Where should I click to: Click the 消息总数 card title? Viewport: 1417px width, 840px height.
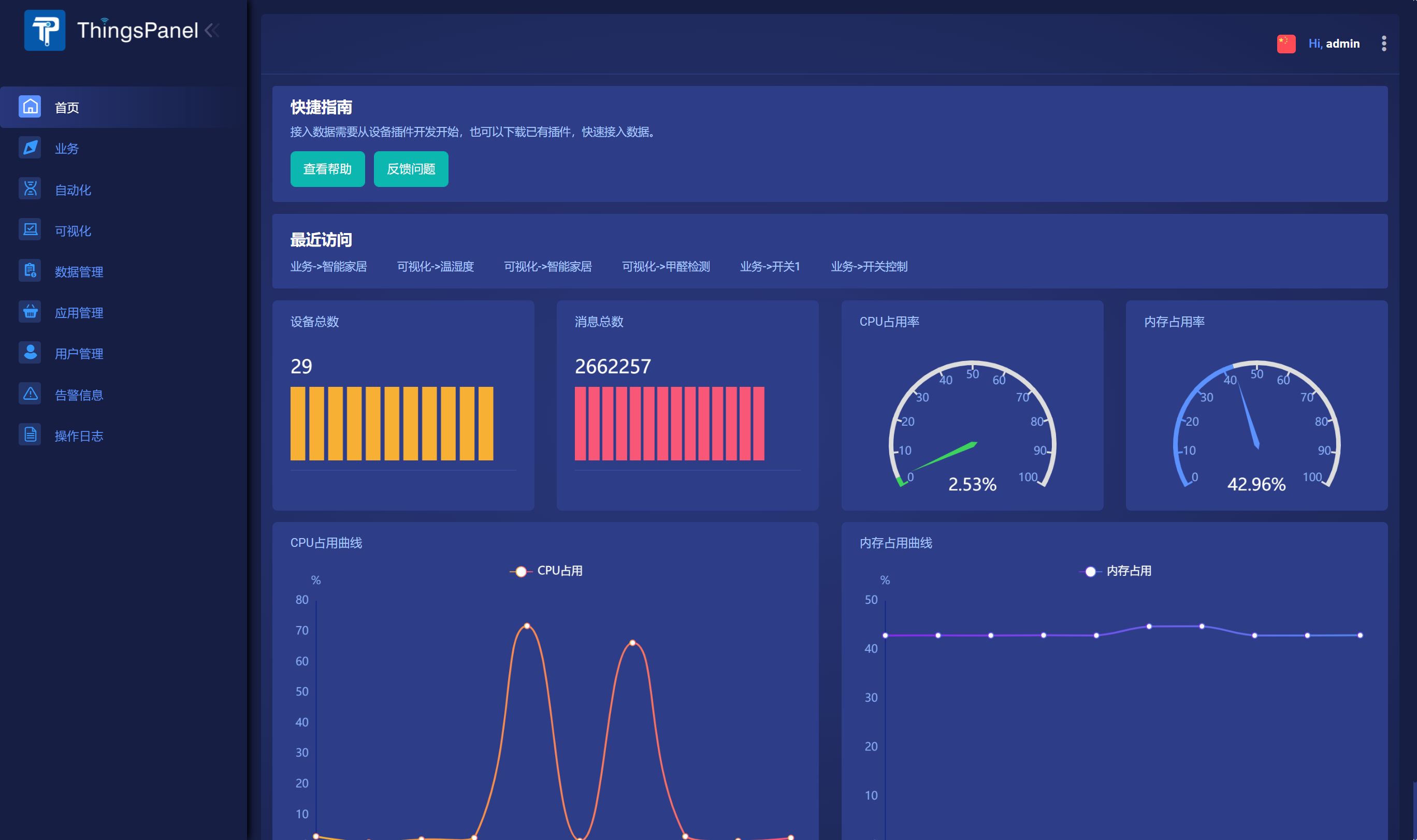[599, 322]
